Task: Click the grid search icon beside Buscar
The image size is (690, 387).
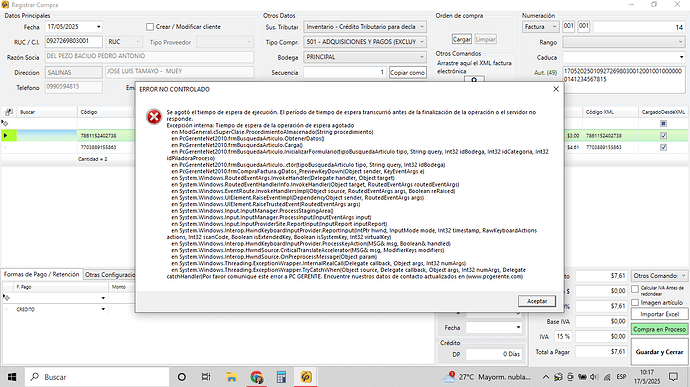Action: click(x=9, y=112)
